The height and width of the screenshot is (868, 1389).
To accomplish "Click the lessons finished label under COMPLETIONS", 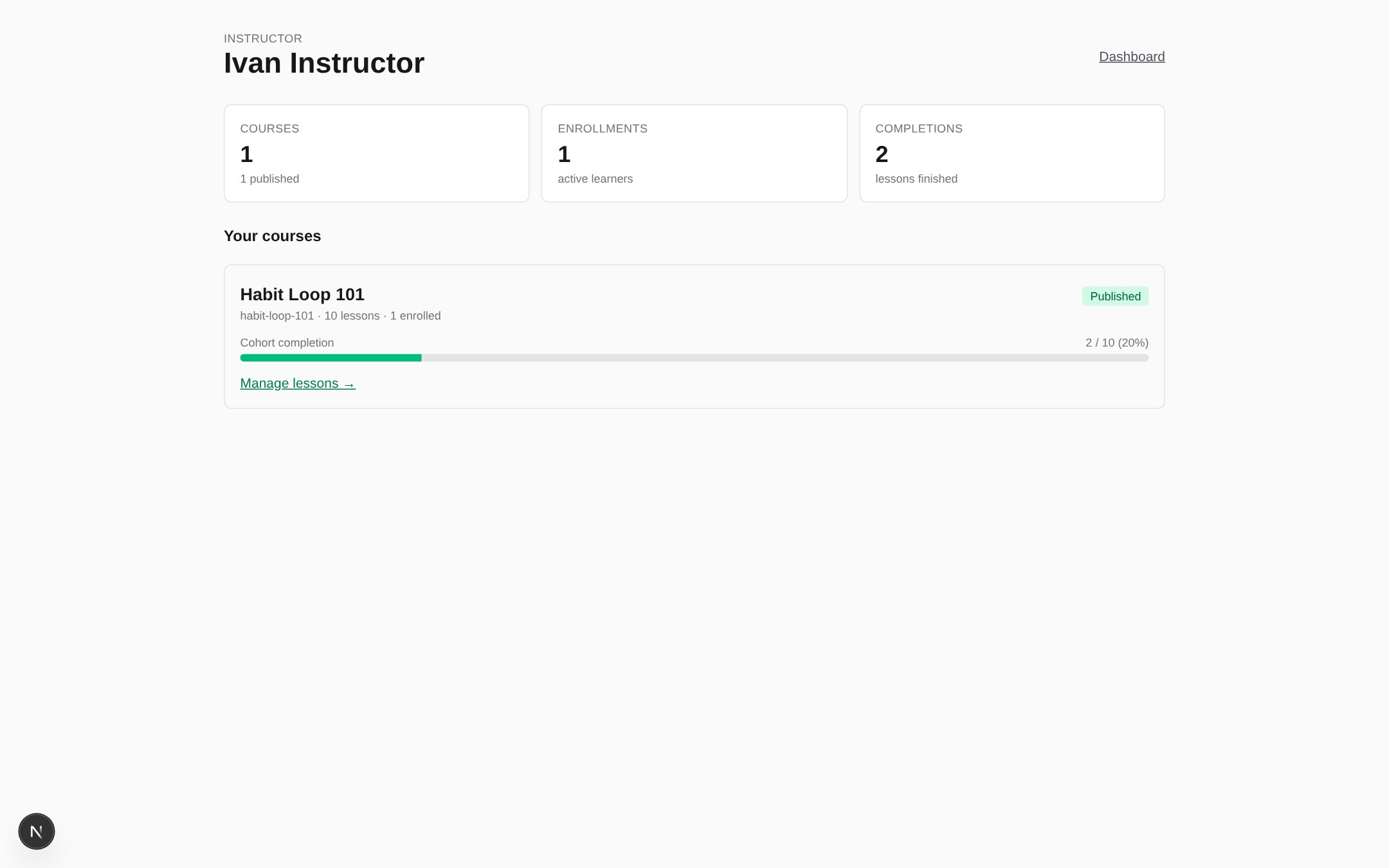I will 916,179.
